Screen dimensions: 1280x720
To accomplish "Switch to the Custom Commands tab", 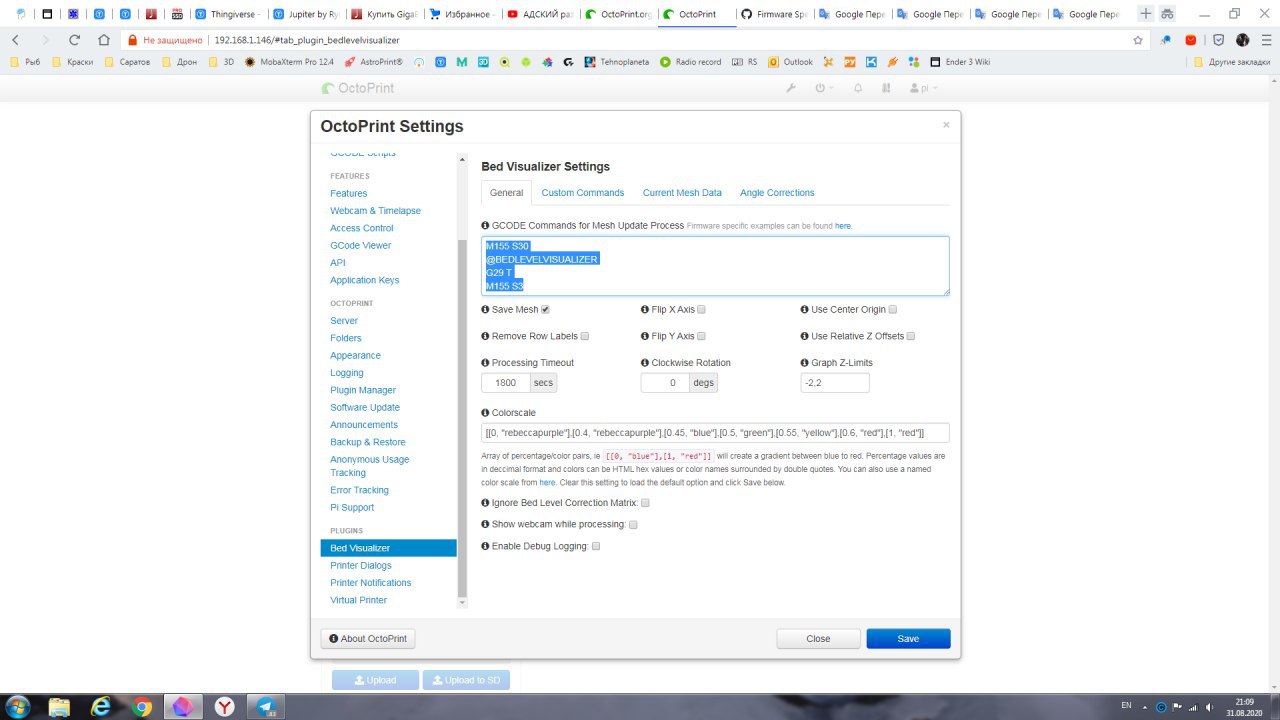I will (583, 193).
